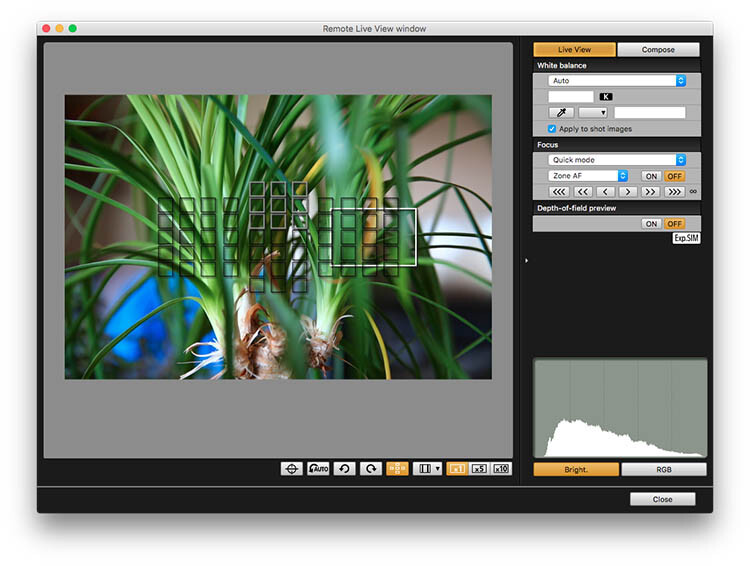The height and width of the screenshot is (566, 750).
Task: Open the Quick mode focus dropdown
Action: (616, 160)
